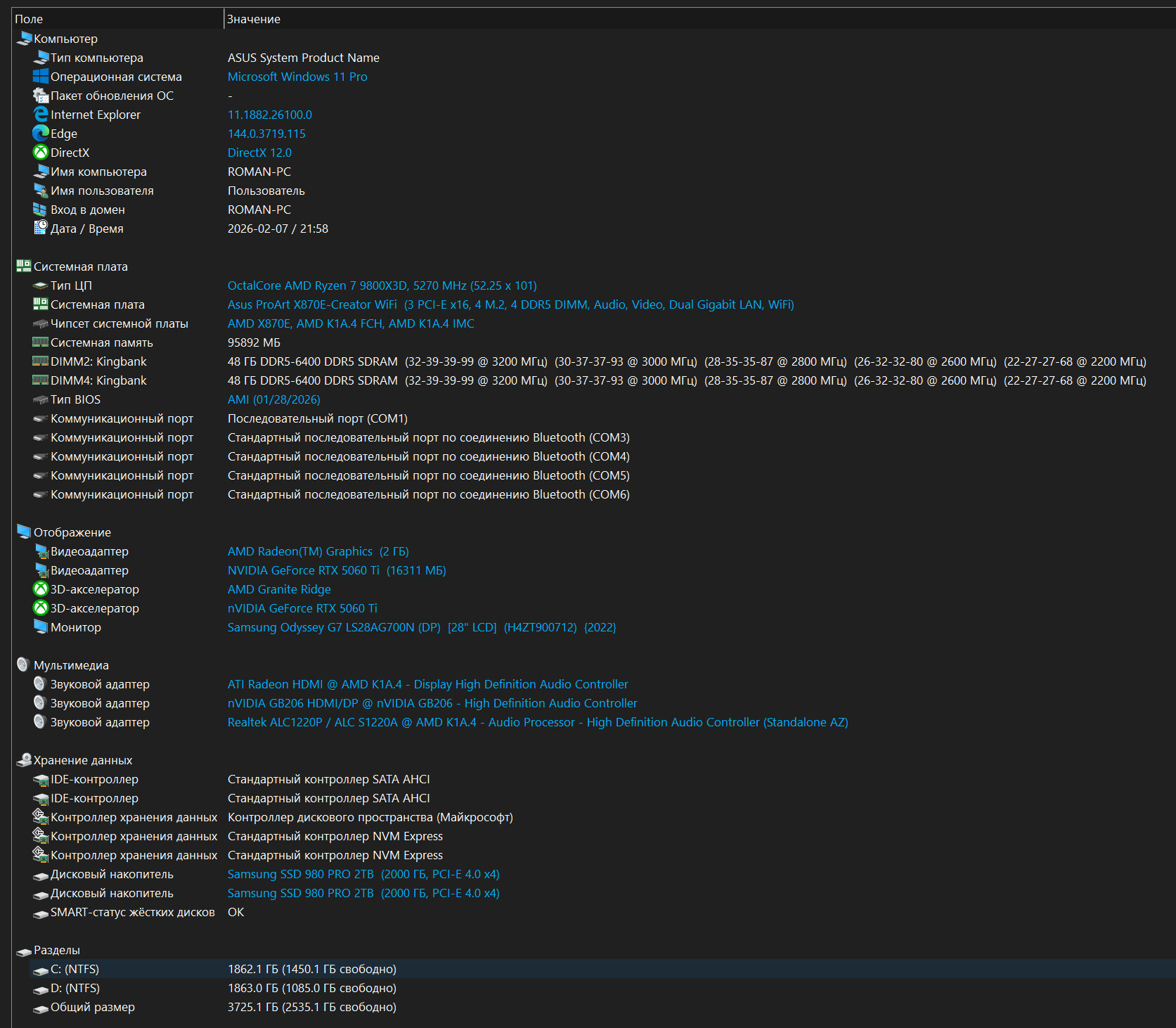Select the Системная плата section header
The image size is (1176, 1028).
pyautogui.click(x=80, y=266)
